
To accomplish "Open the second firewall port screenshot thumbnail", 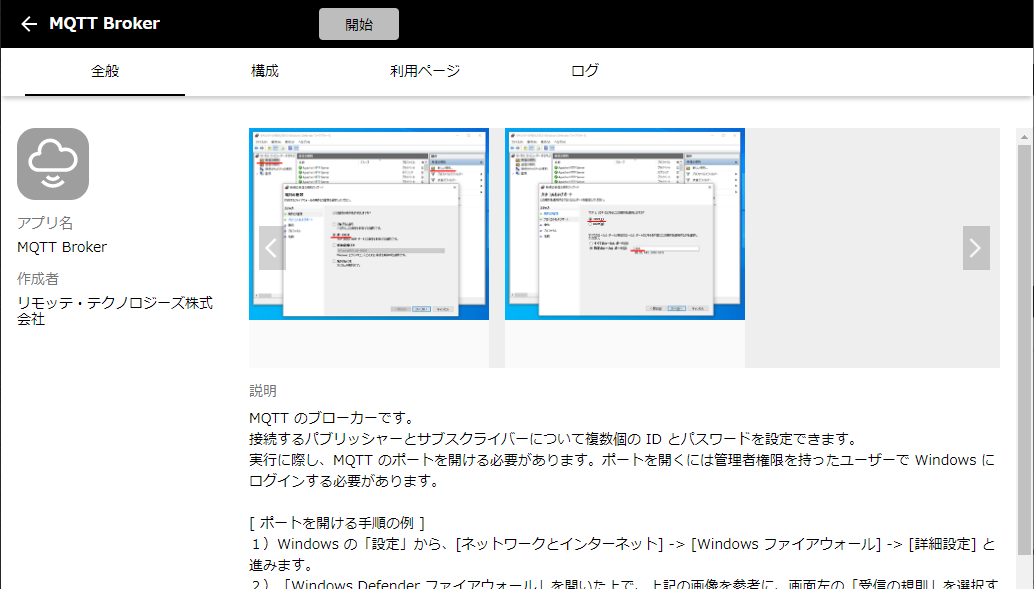I will coord(624,224).
